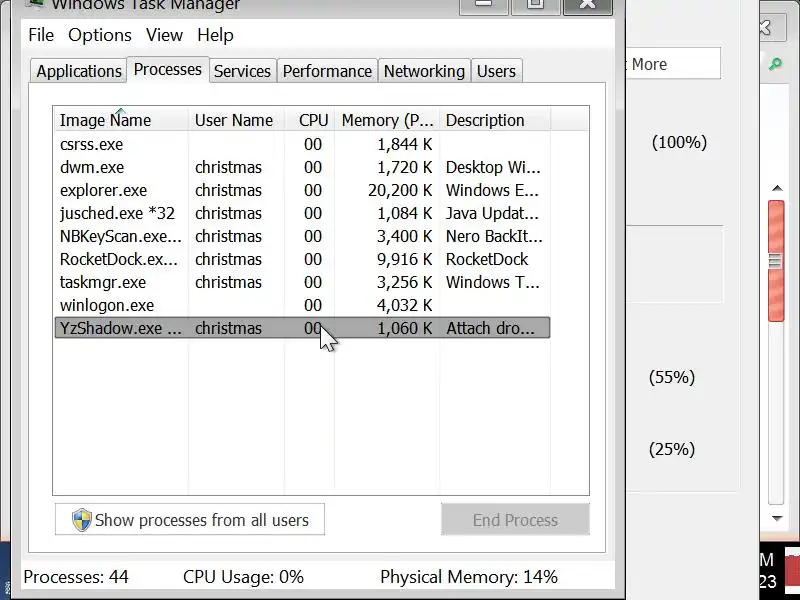The width and height of the screenshot is (800, 600).
Task: Sort processes by the Image Name column
Action: (x=105, y=120)
